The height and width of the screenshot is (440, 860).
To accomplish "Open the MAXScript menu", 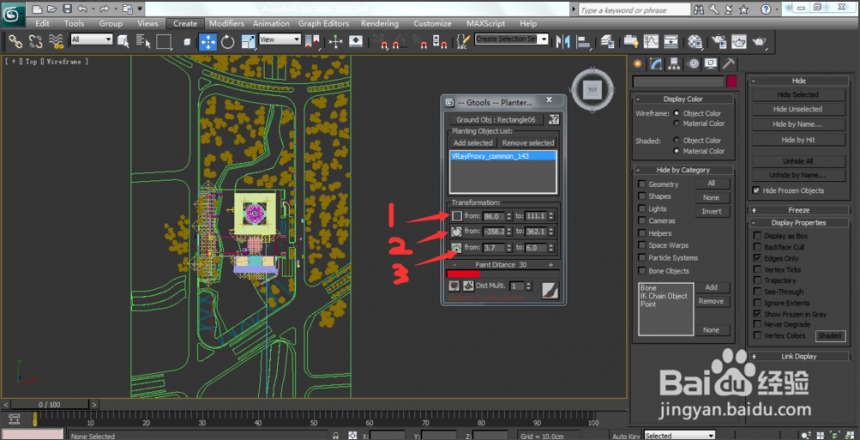I will pyautogui.click(x=485, y=24).
